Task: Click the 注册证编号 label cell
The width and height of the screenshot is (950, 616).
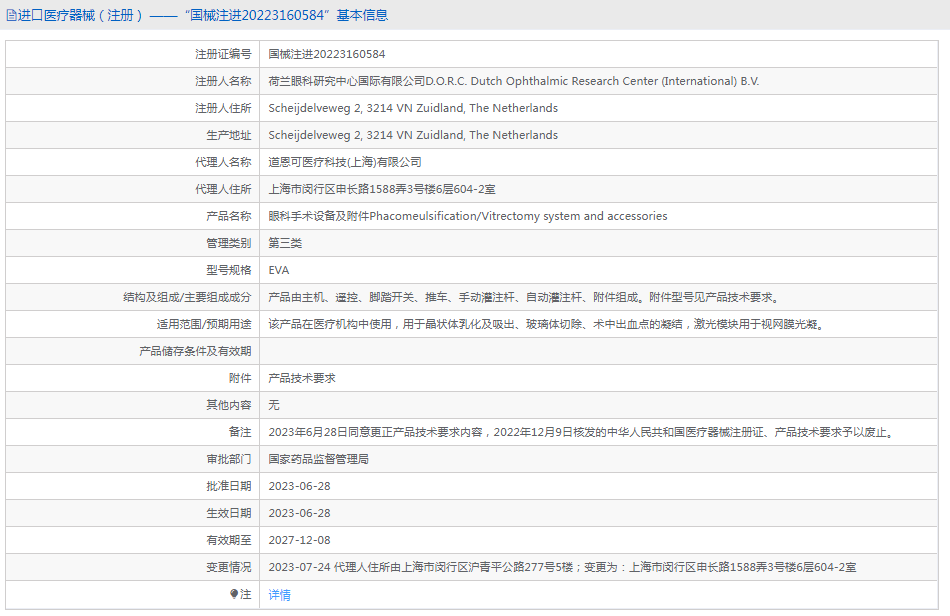Action: click(223, 54)
